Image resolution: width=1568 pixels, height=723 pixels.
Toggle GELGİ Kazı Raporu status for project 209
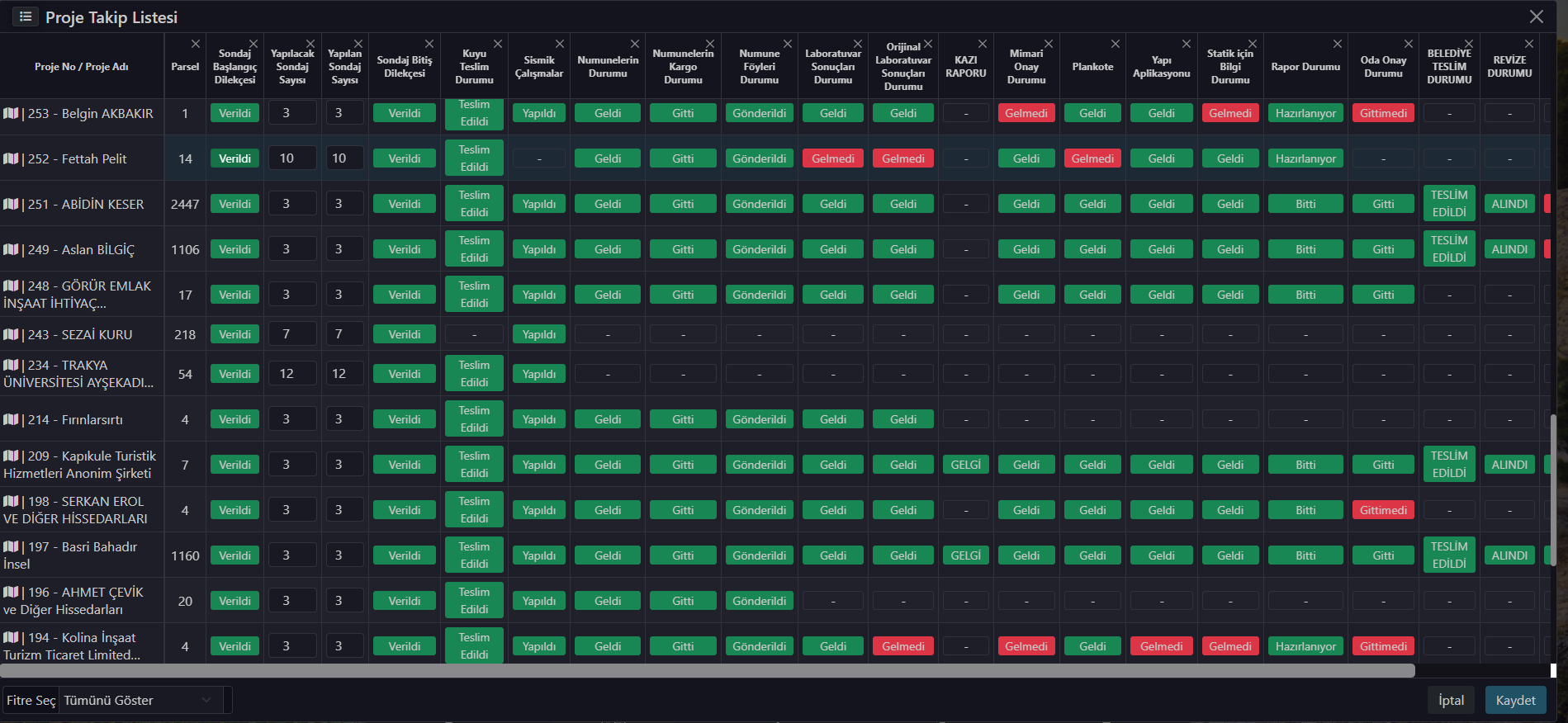coord(965,465)
